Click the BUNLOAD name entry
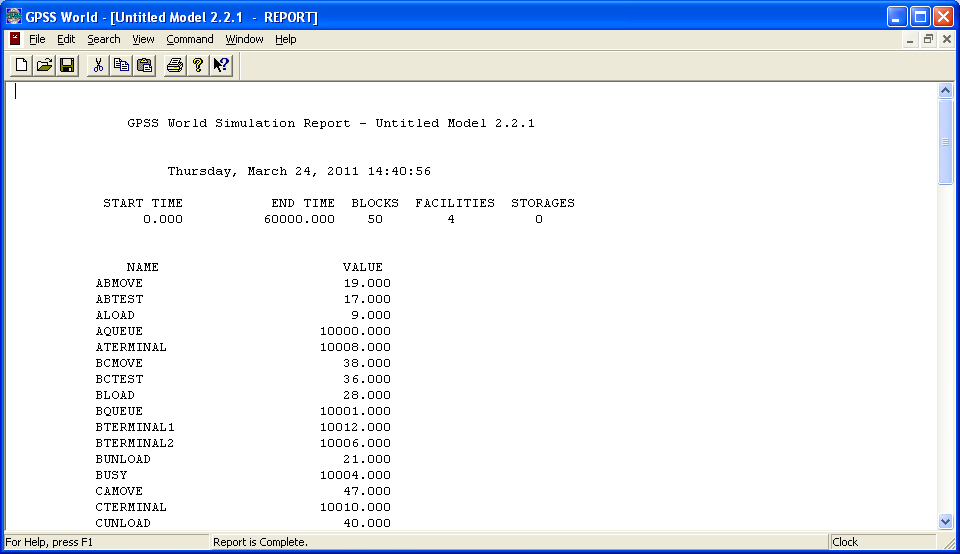This screenshot has height=554, width=960. (x=123, y=459)
